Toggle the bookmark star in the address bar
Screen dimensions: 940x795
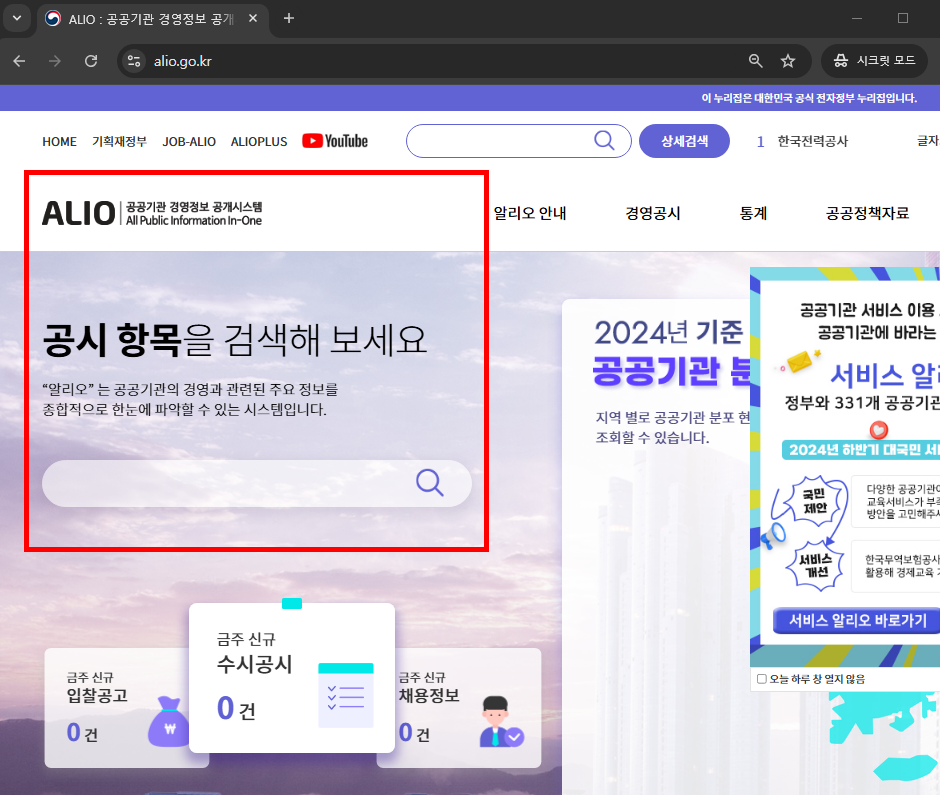tap(788, 61)
